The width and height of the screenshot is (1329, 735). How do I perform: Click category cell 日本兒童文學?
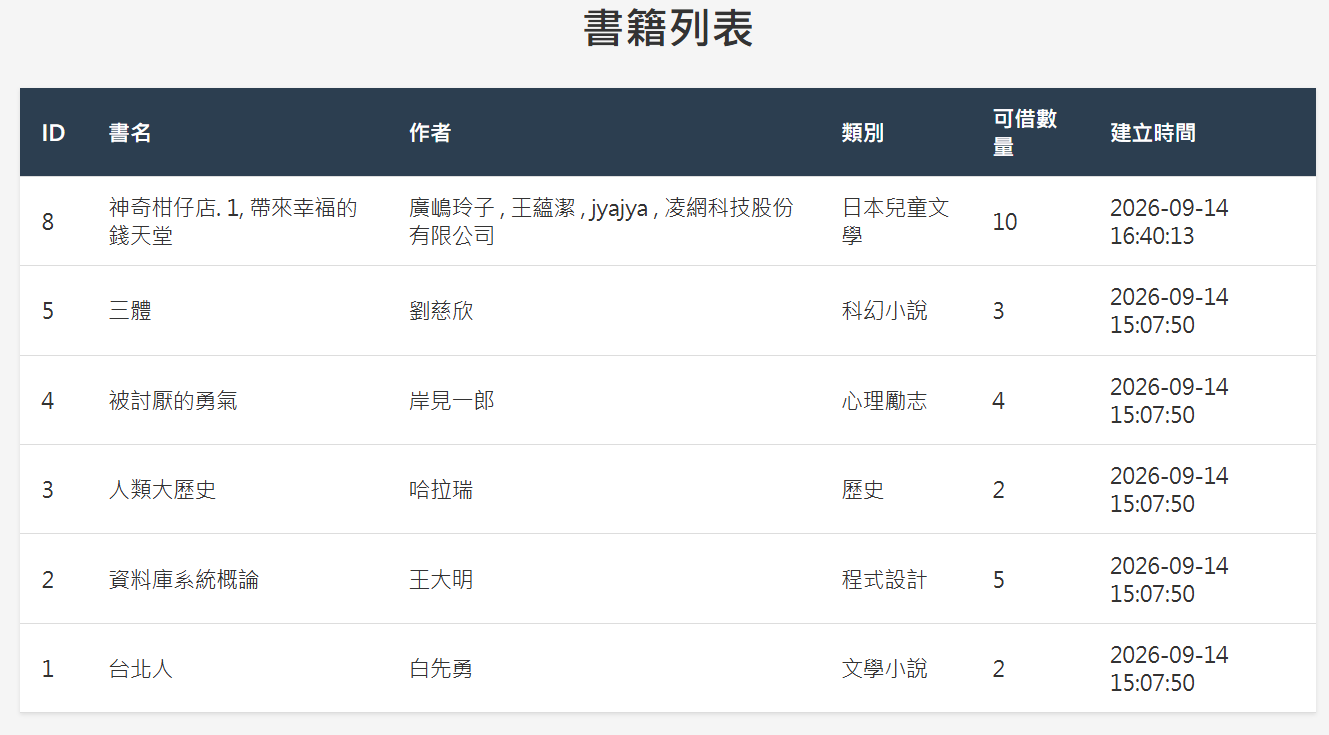896,222
